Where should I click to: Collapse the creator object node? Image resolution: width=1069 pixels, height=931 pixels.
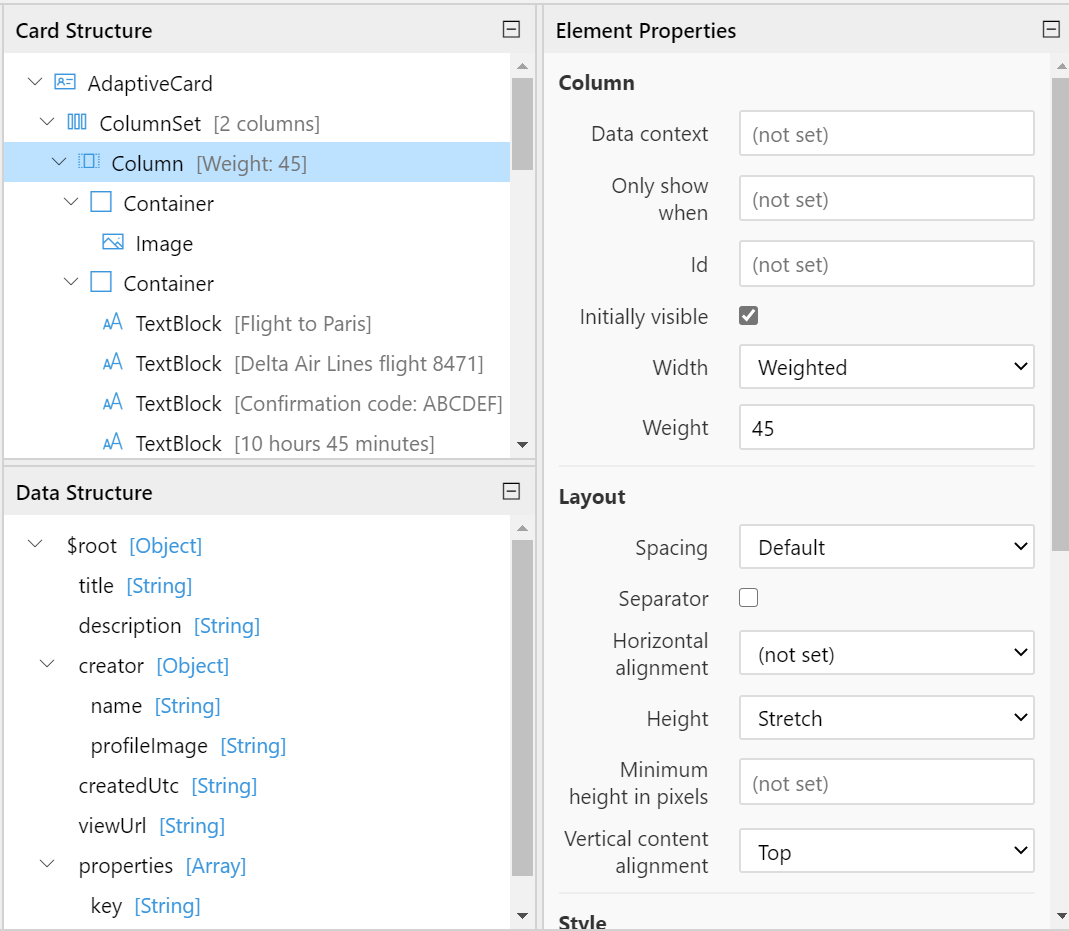point(47,665)
